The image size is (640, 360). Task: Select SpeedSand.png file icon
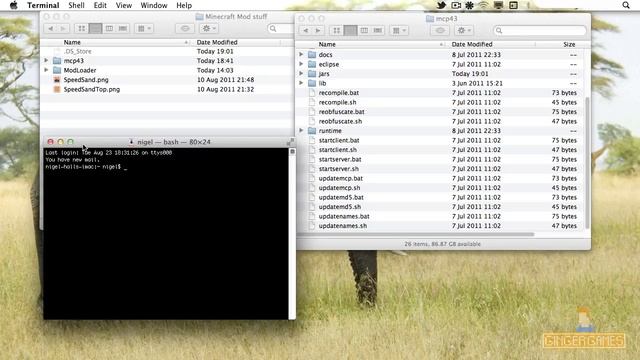(x=57, y=80)
